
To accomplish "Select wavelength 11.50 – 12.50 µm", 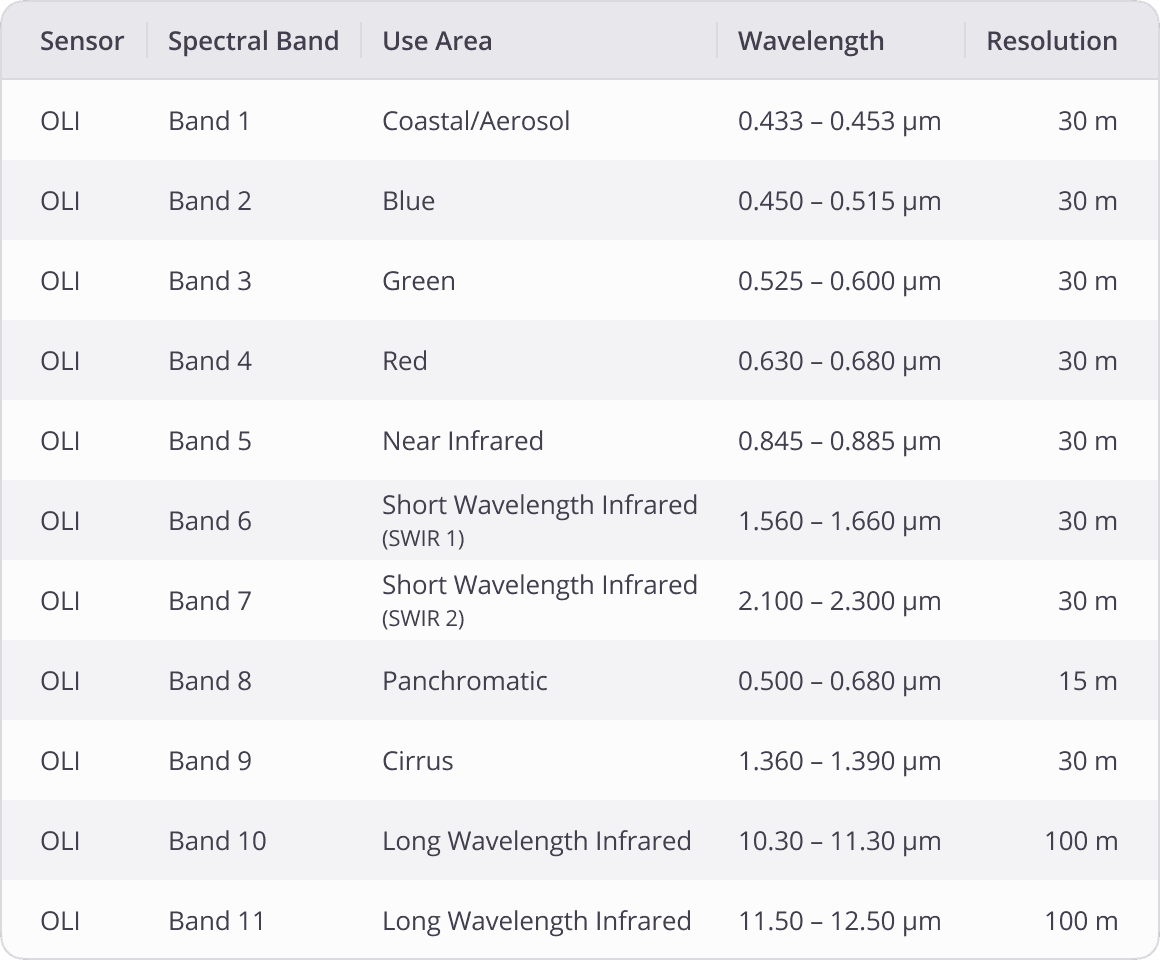I will point(839,921).
